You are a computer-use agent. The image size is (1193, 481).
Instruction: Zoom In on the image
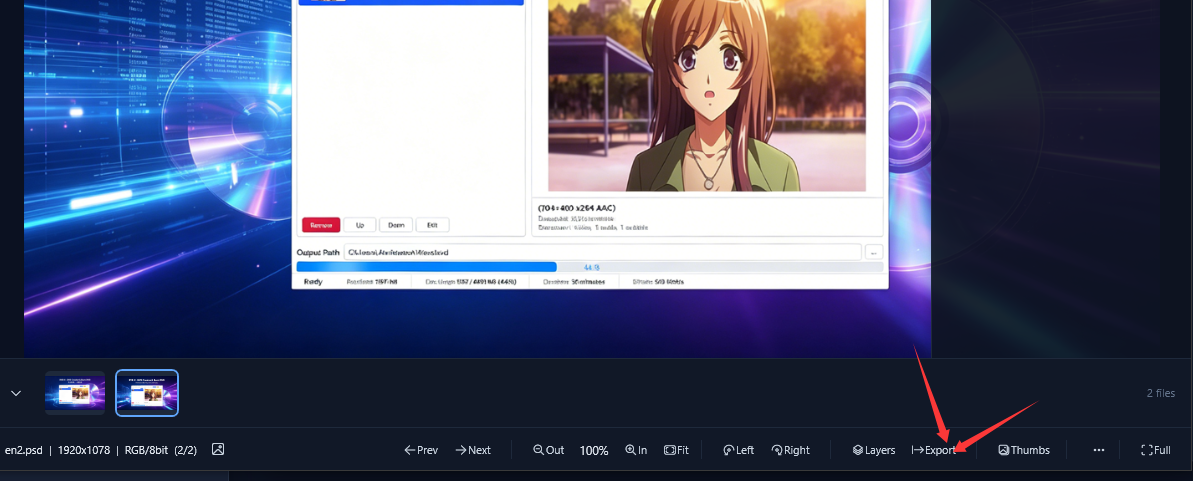point(636,450)
